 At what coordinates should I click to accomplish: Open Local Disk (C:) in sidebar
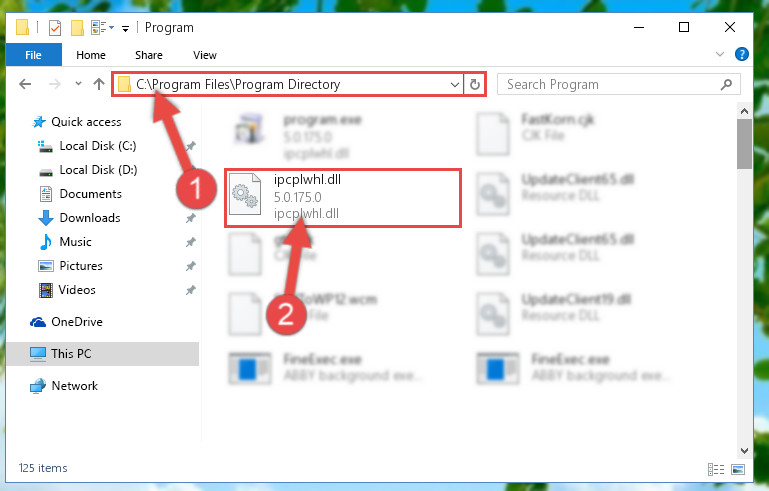point(98,146)
